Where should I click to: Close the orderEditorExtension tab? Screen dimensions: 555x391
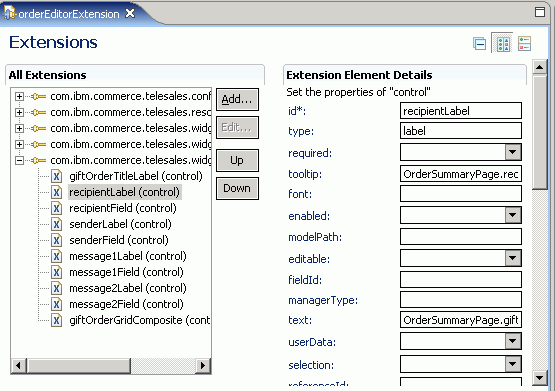tap(130, 13)
